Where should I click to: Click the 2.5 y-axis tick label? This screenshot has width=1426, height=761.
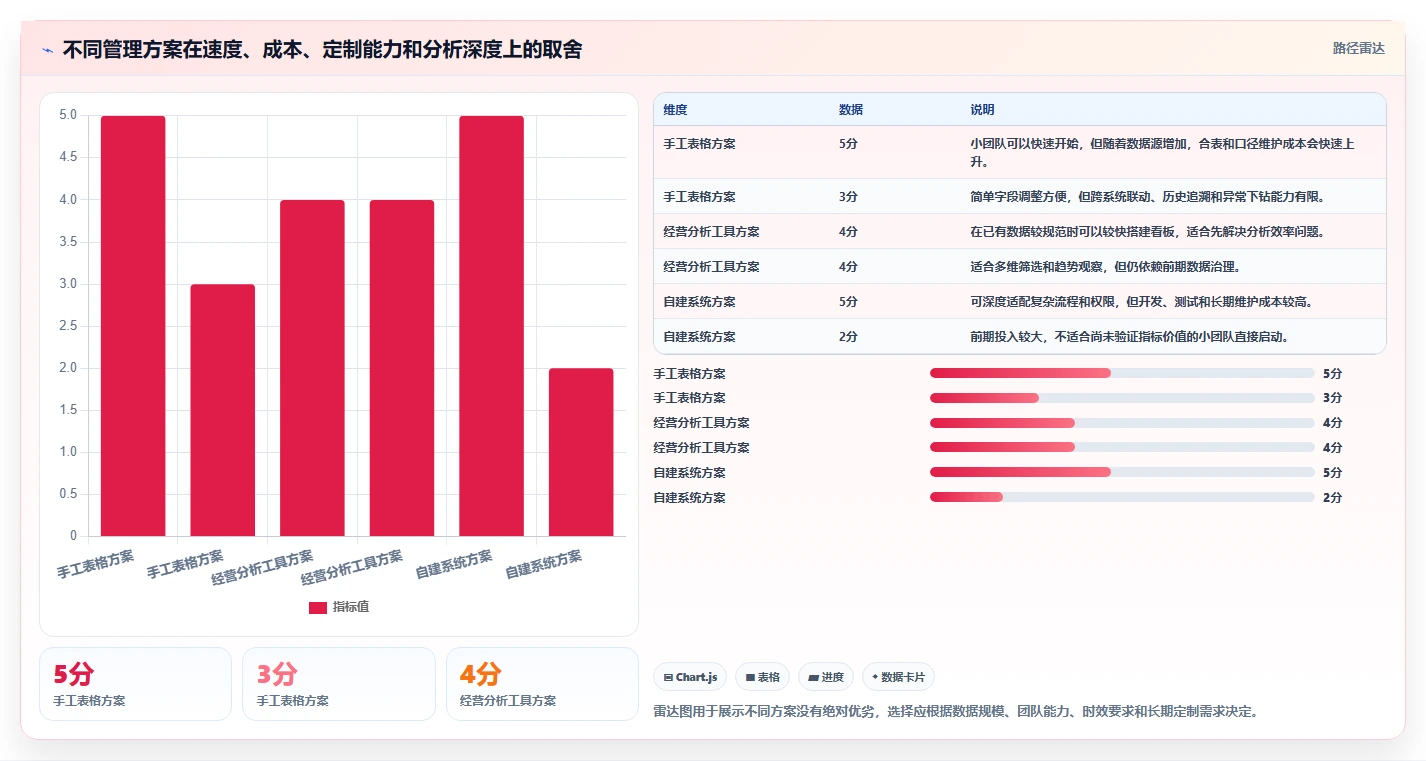[68, 325]
